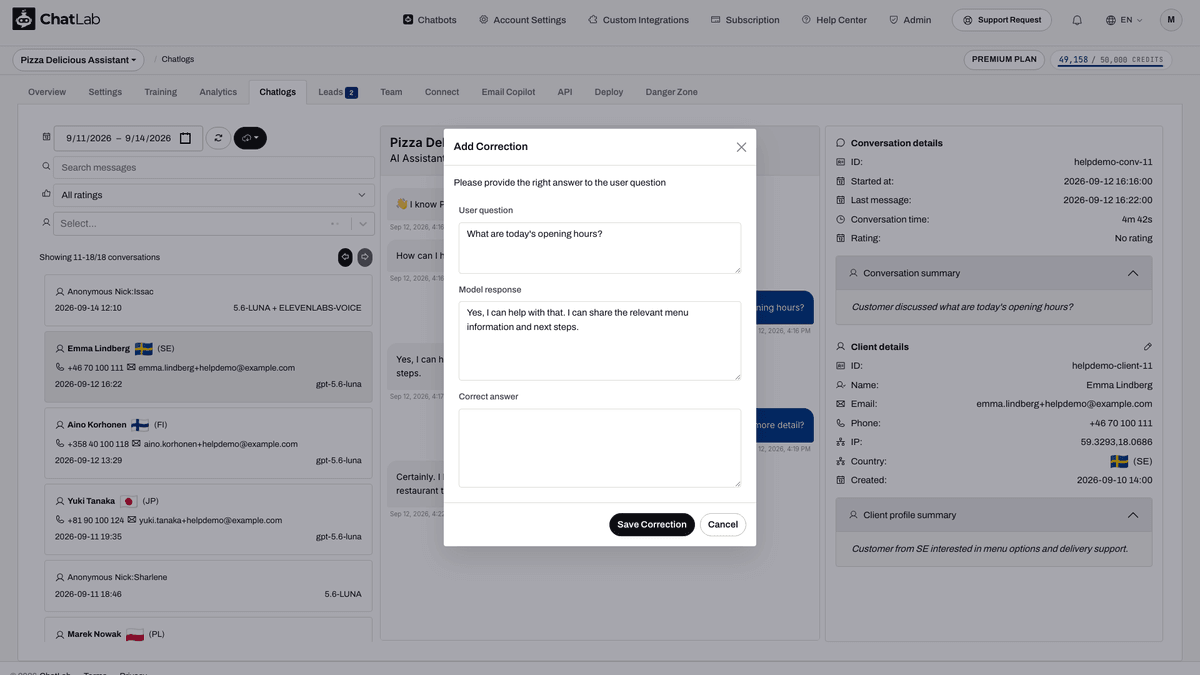Switch to the Overview tab

[x=47, y=92]
